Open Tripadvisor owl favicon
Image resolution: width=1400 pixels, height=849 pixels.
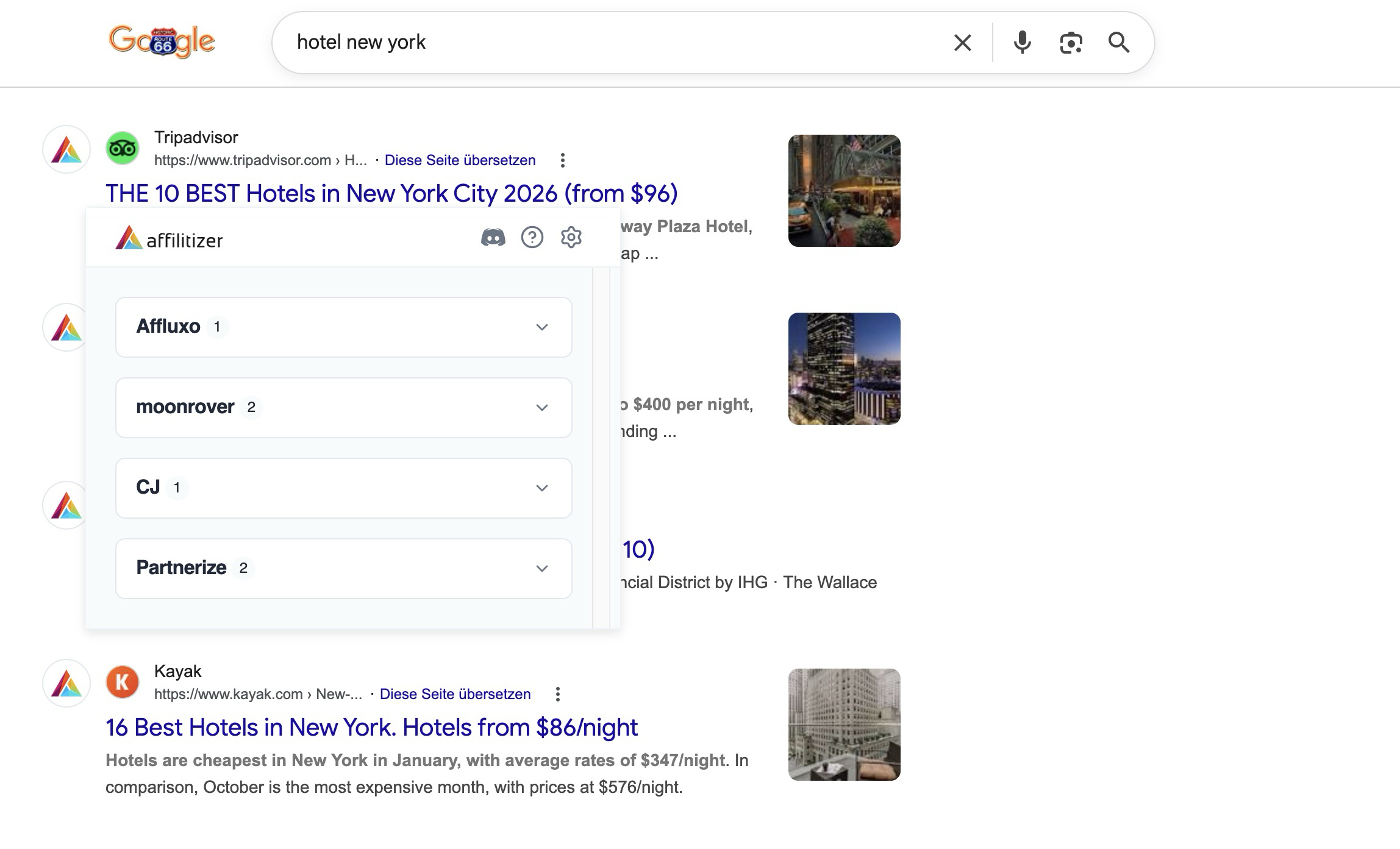click(x=123, y=148)
